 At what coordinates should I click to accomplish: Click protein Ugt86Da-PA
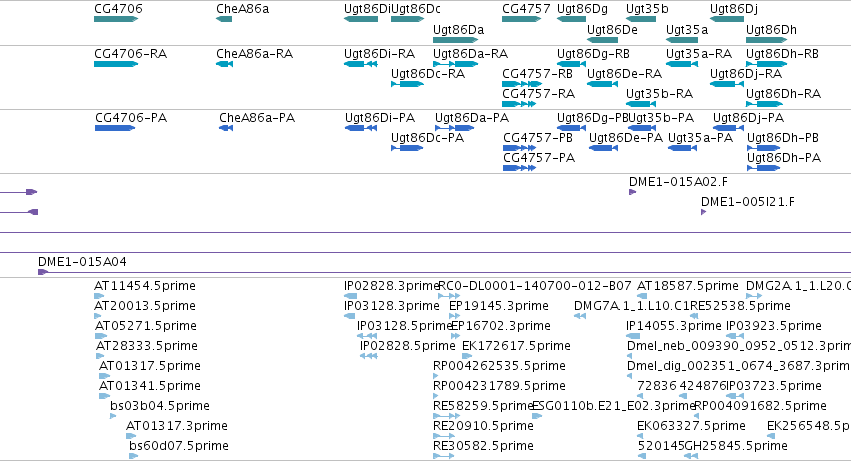pos(455,128)
